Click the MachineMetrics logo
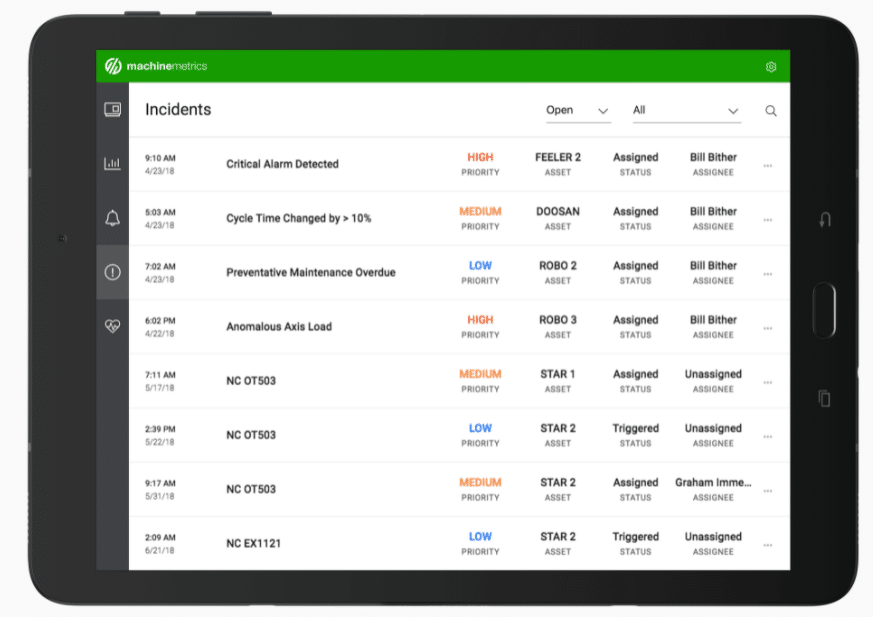Screen dimensions: 873x617 156,66
